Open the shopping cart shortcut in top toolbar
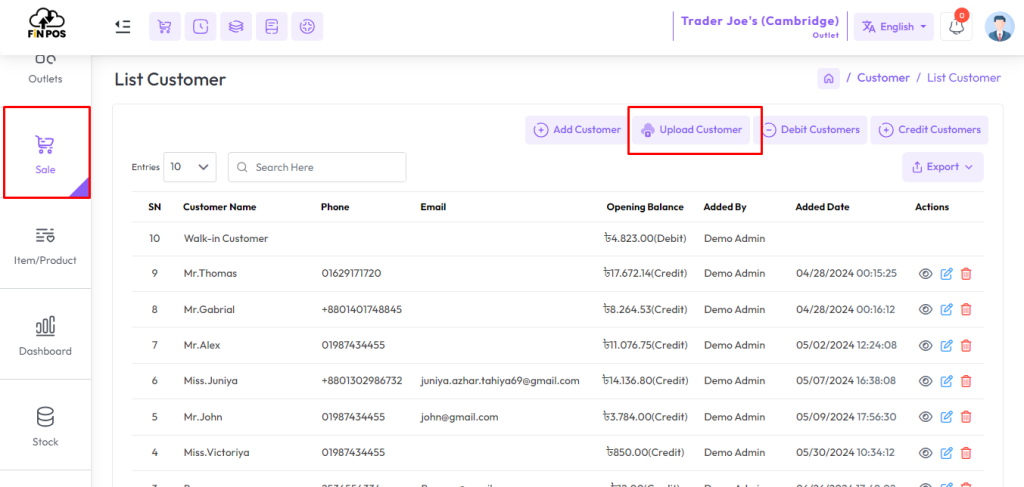This screenshot has width=1024, height=487. pos(165,27)
